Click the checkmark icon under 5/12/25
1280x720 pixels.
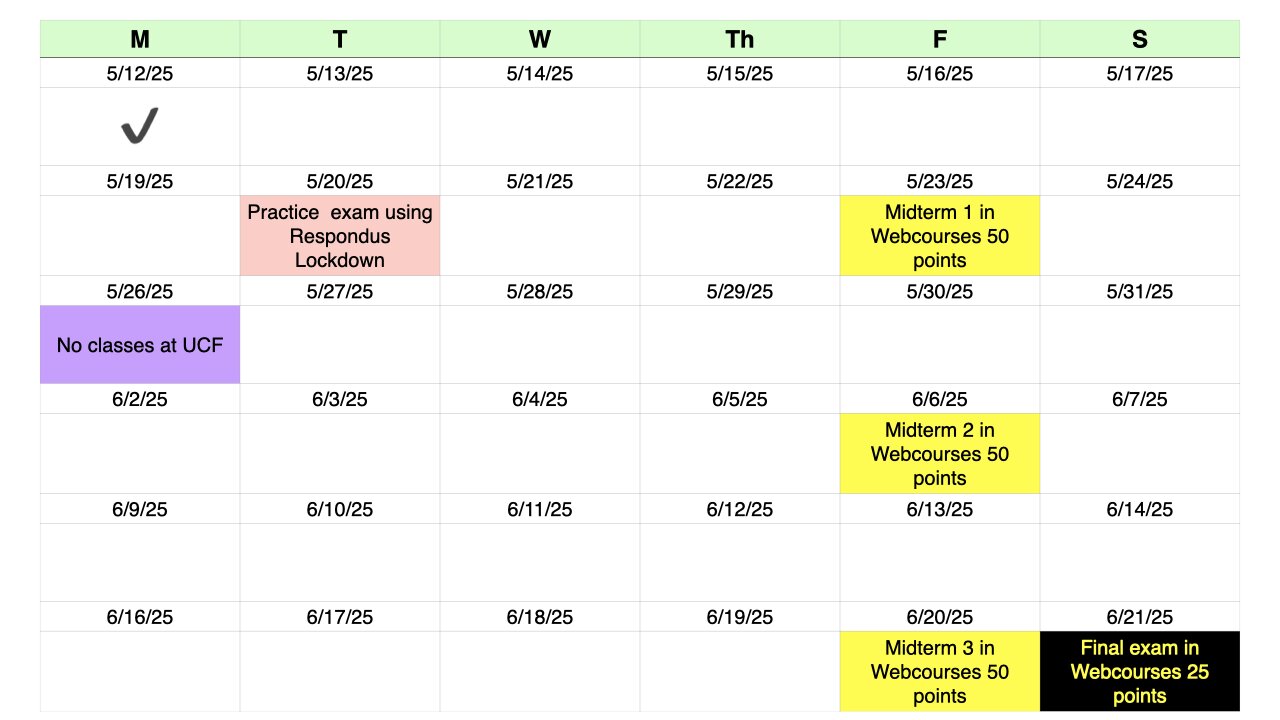pos(140,126)
